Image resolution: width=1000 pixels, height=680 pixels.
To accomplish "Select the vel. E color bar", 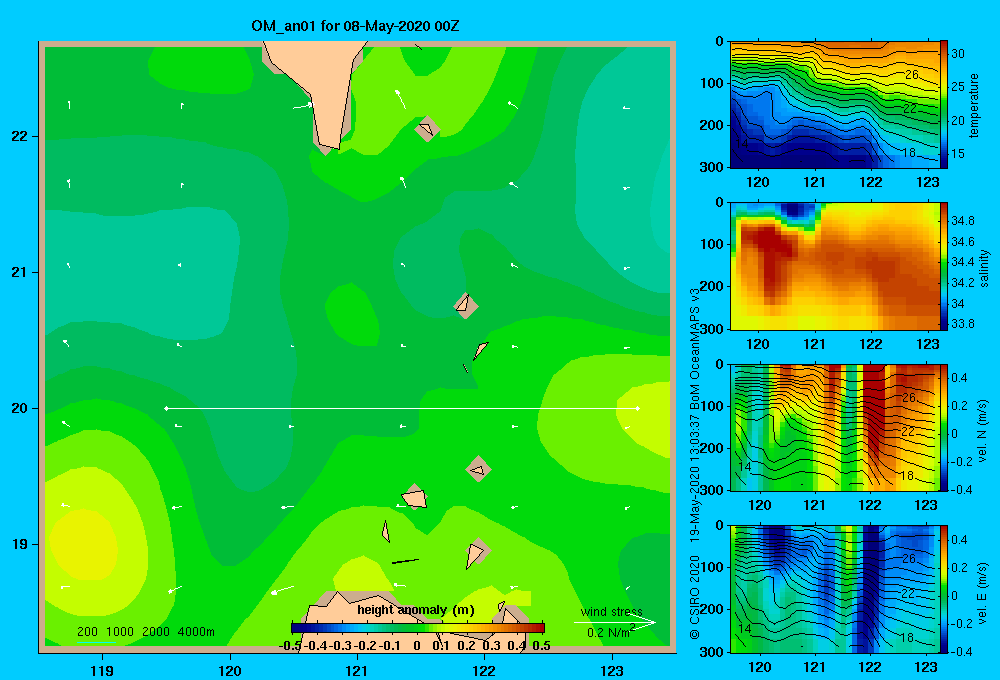I will [x=943, y=589].
